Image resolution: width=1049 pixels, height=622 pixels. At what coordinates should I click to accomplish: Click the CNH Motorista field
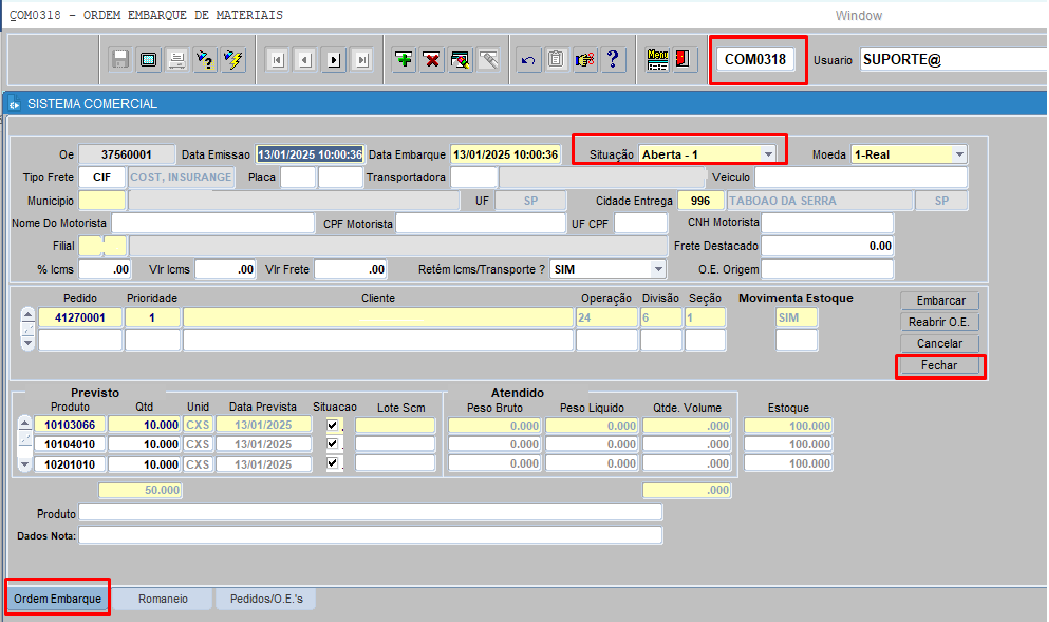click(x=828, y=223)
